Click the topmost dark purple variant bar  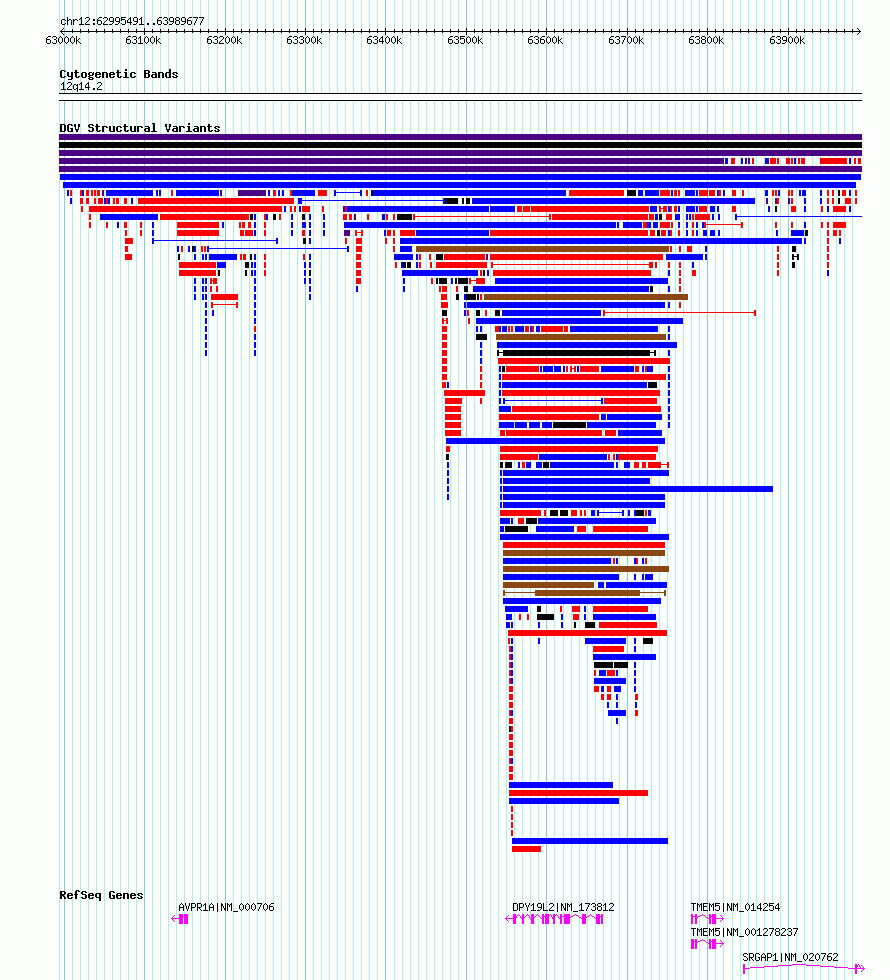[x=461, y=137]
